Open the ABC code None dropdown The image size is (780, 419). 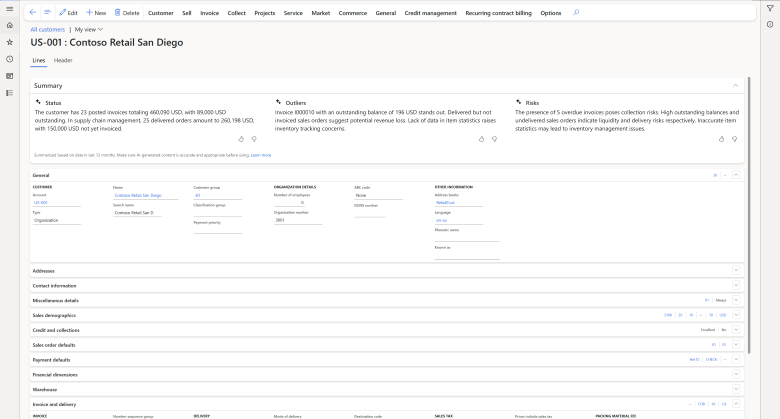point(378,196)
